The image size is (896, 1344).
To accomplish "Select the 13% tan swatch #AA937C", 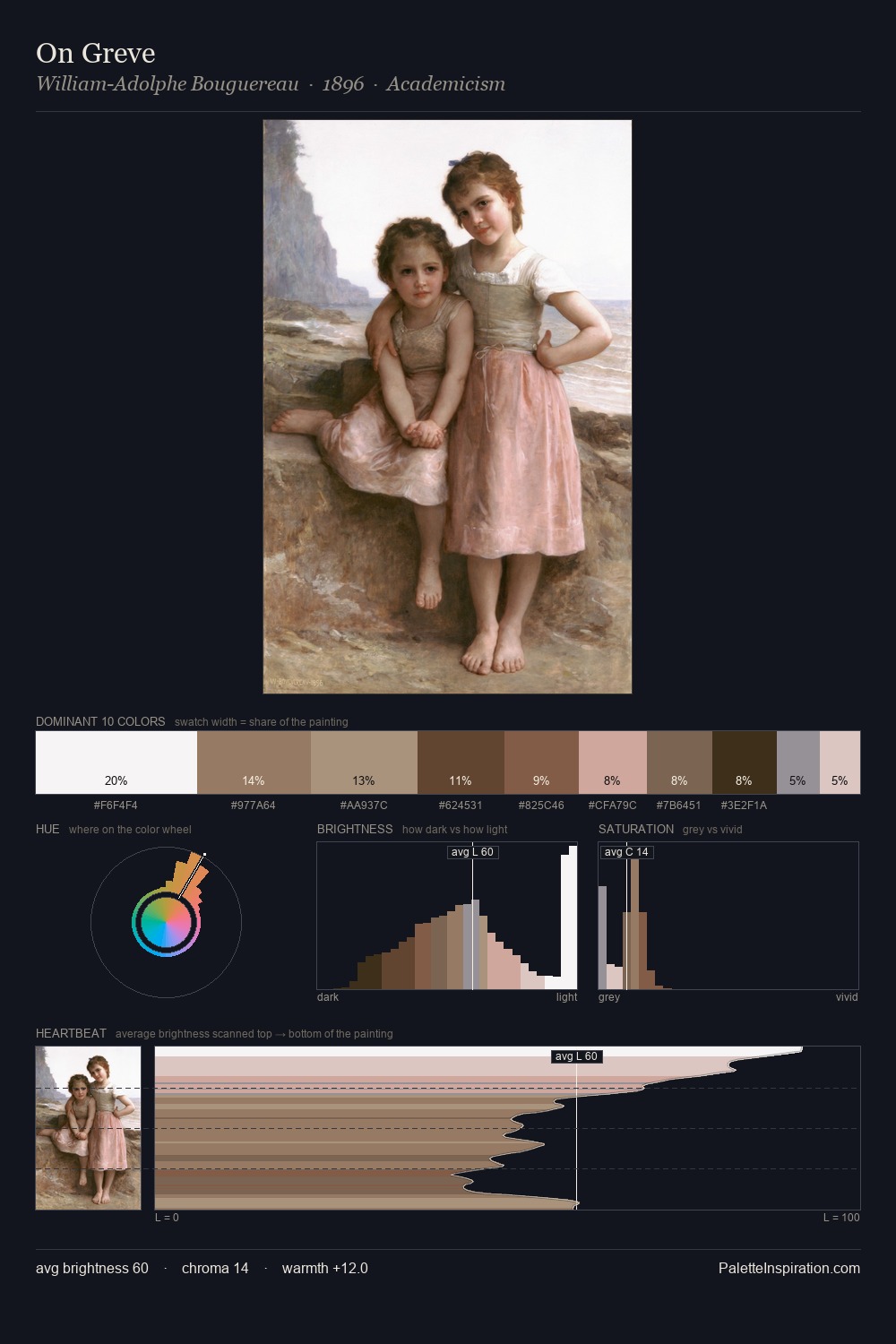I will pos(364,762).
